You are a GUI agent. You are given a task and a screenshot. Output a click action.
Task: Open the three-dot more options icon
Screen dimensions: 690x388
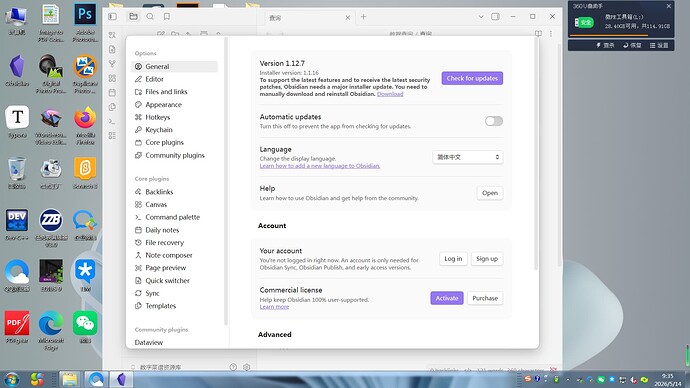point(551,33)
